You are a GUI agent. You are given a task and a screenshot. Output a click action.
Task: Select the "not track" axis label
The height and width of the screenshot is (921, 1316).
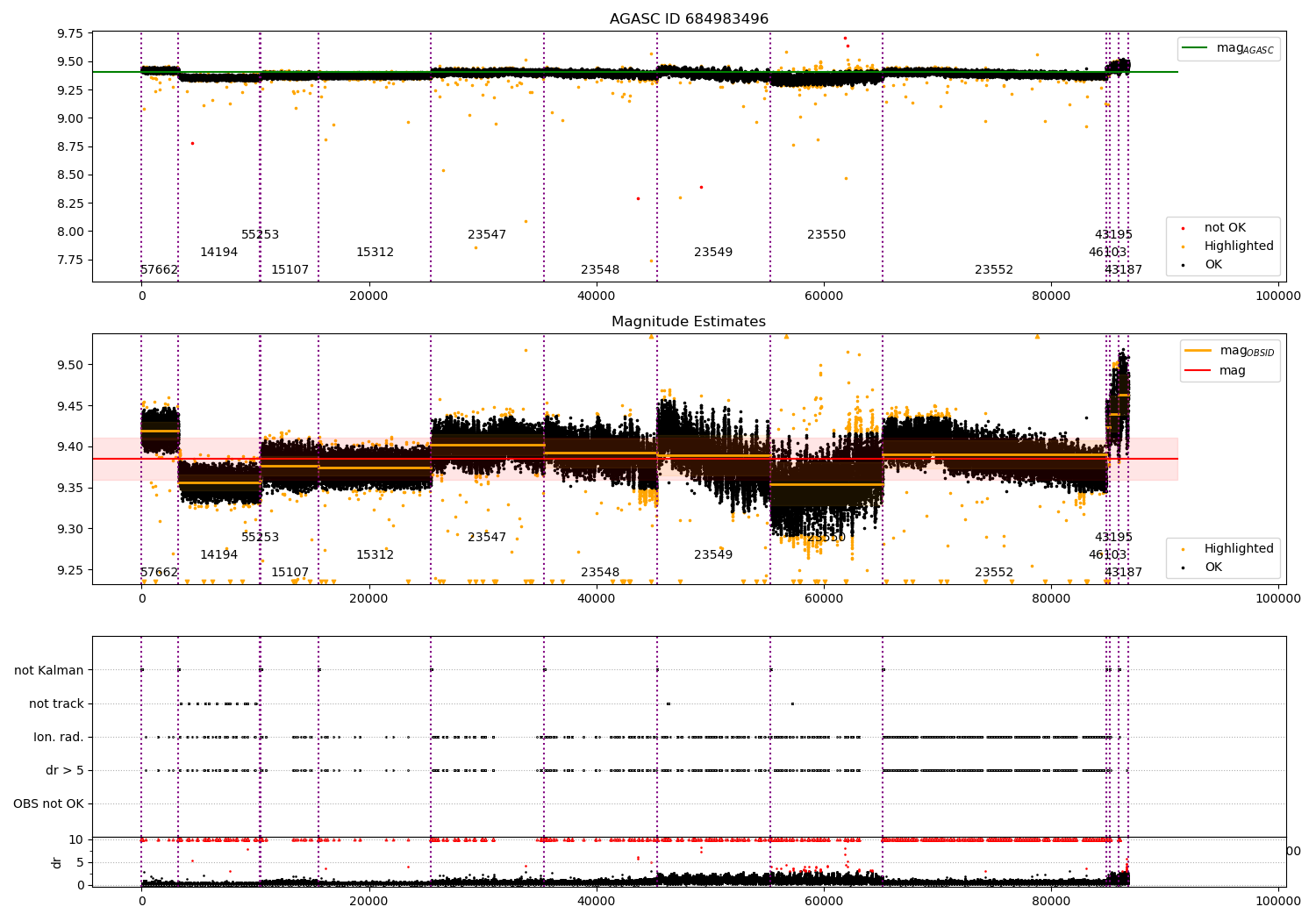click(x=56, y=704)
